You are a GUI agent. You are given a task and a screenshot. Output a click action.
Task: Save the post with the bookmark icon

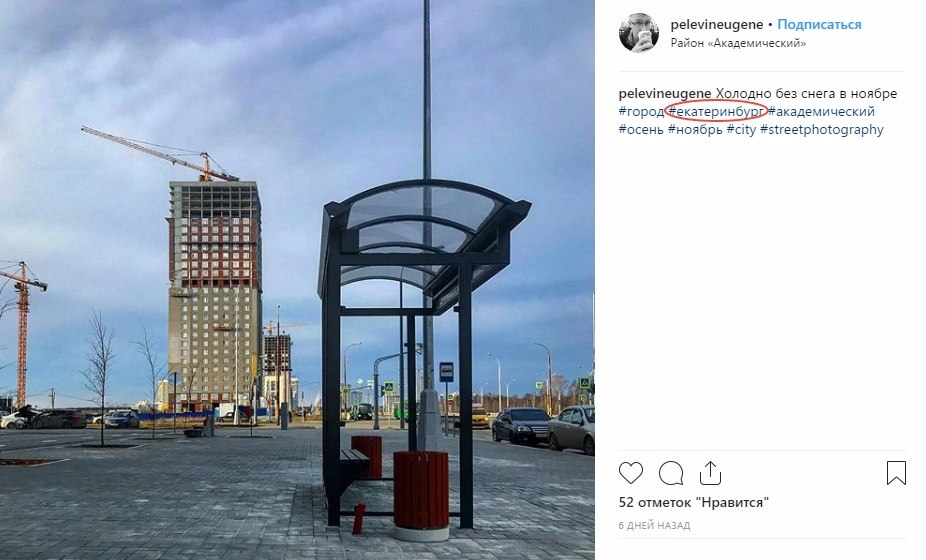[896, 473]
